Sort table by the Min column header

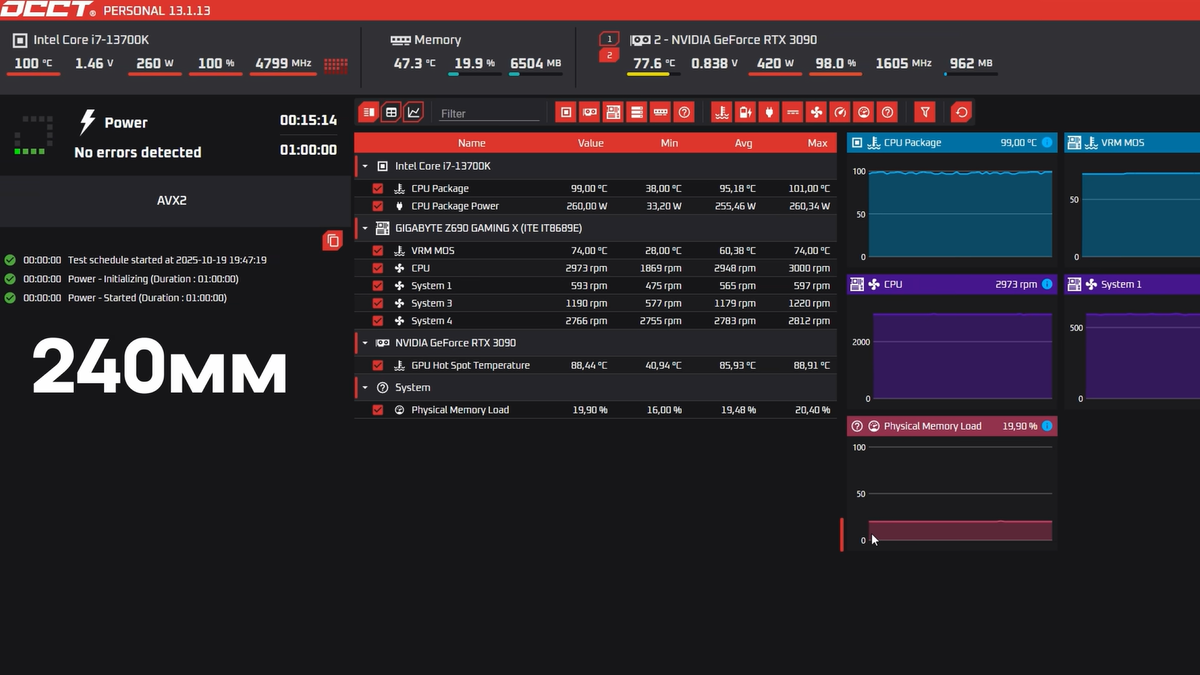point(670,143)
